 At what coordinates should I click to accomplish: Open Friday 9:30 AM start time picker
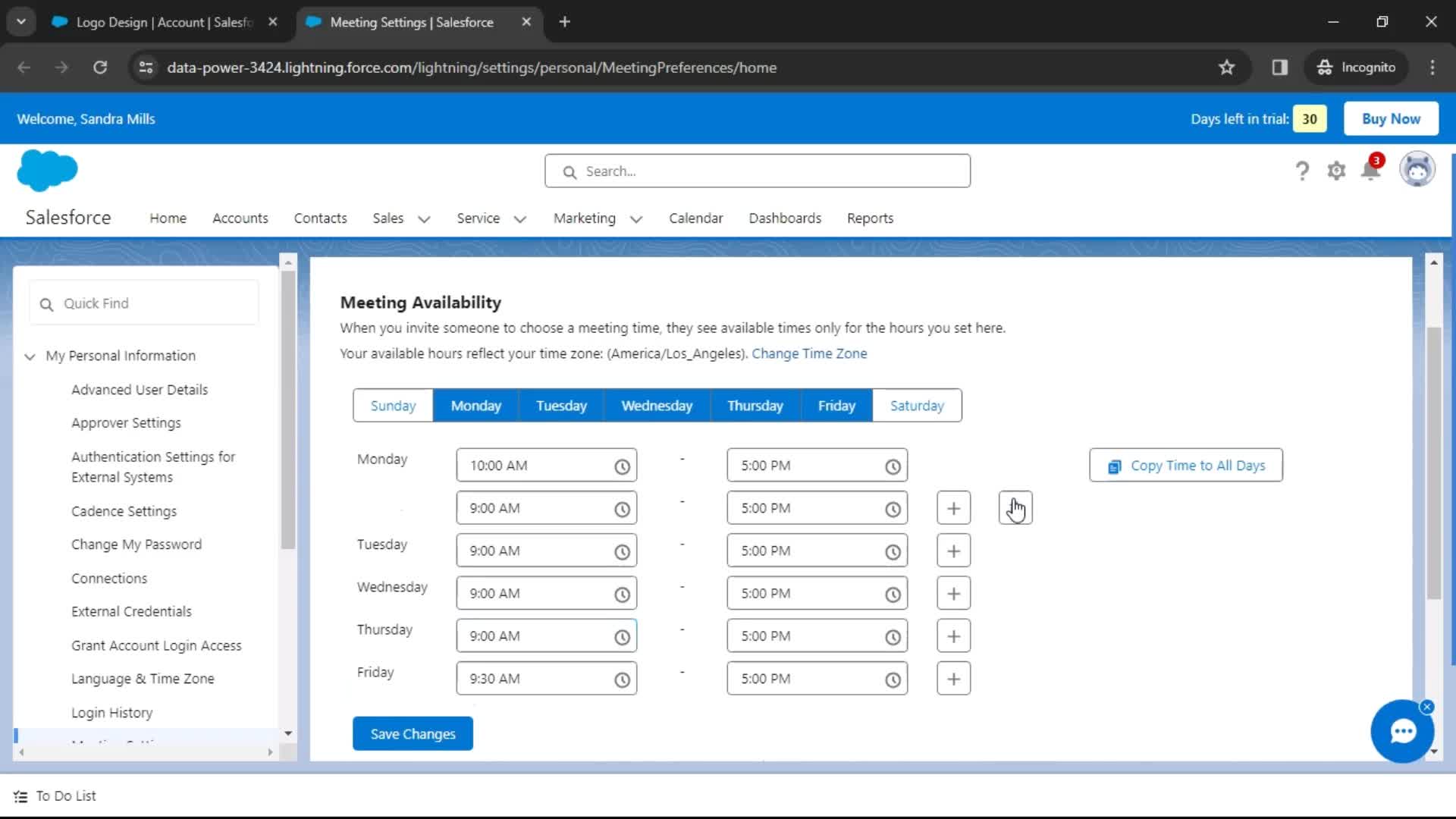tap(546, 679)
